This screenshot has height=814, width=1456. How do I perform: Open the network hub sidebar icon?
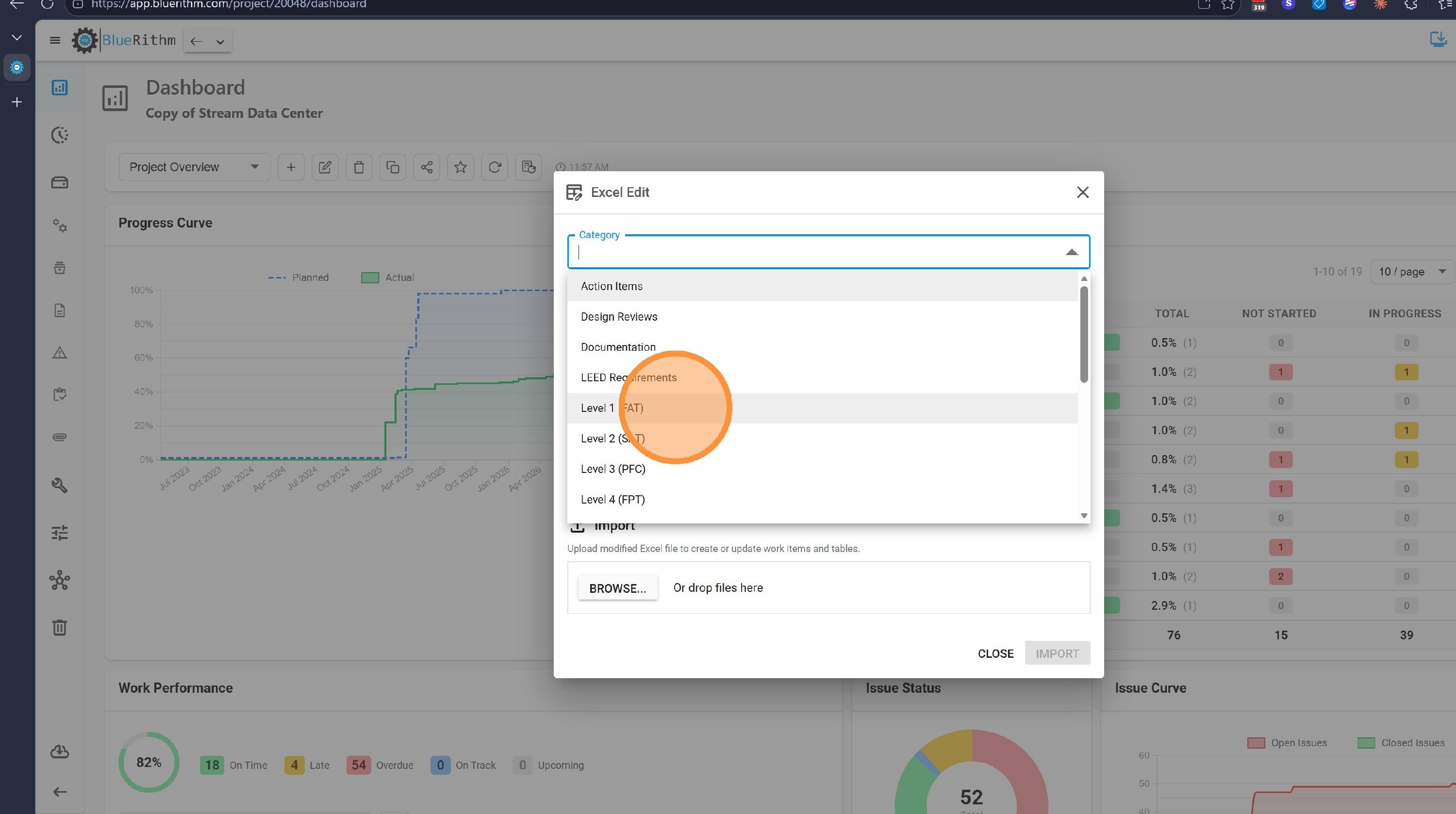[59, 580]
